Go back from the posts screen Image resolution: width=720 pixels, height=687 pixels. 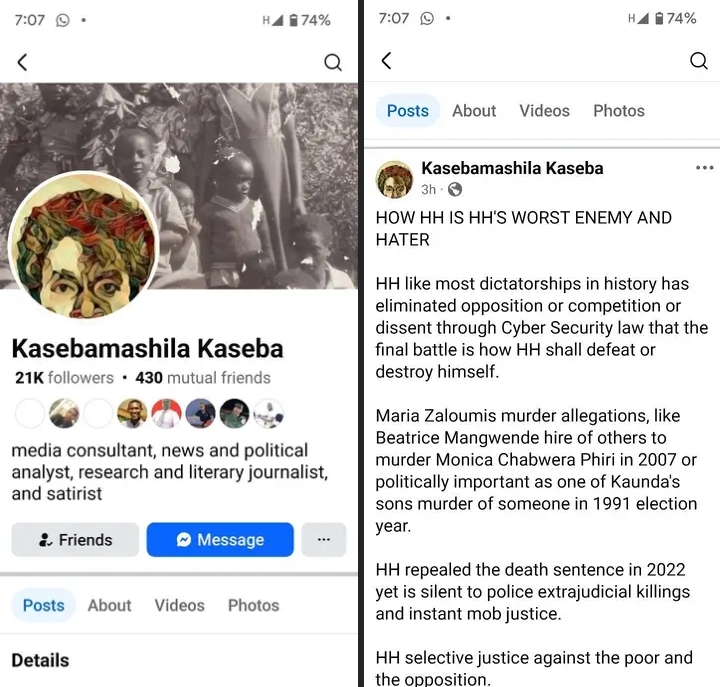click(x=387, y=61)
